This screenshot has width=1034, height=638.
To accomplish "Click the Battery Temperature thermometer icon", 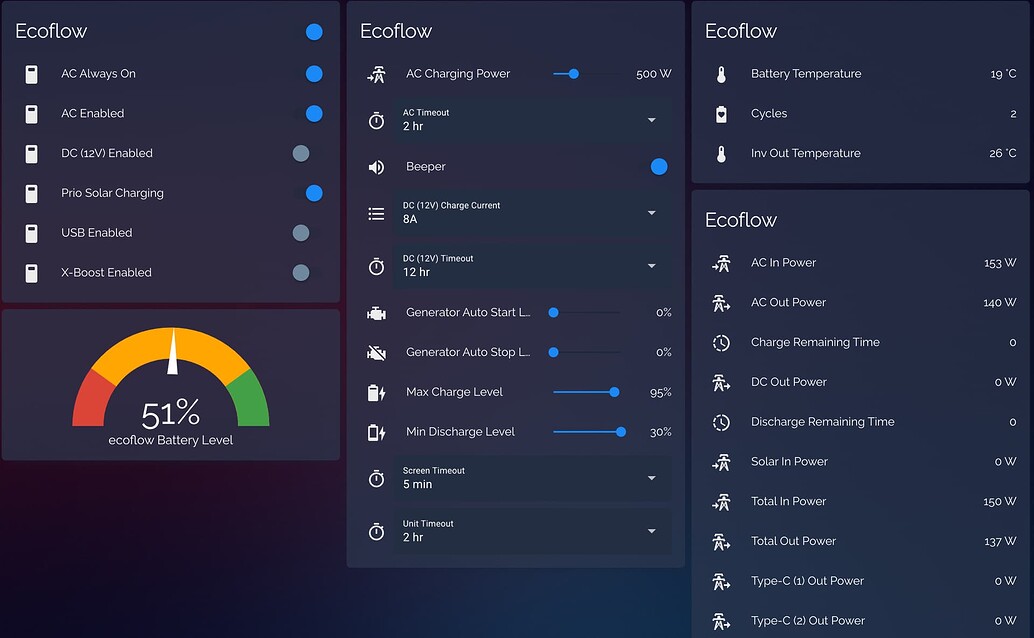I will pyautogui.click(x=721, y=74).
